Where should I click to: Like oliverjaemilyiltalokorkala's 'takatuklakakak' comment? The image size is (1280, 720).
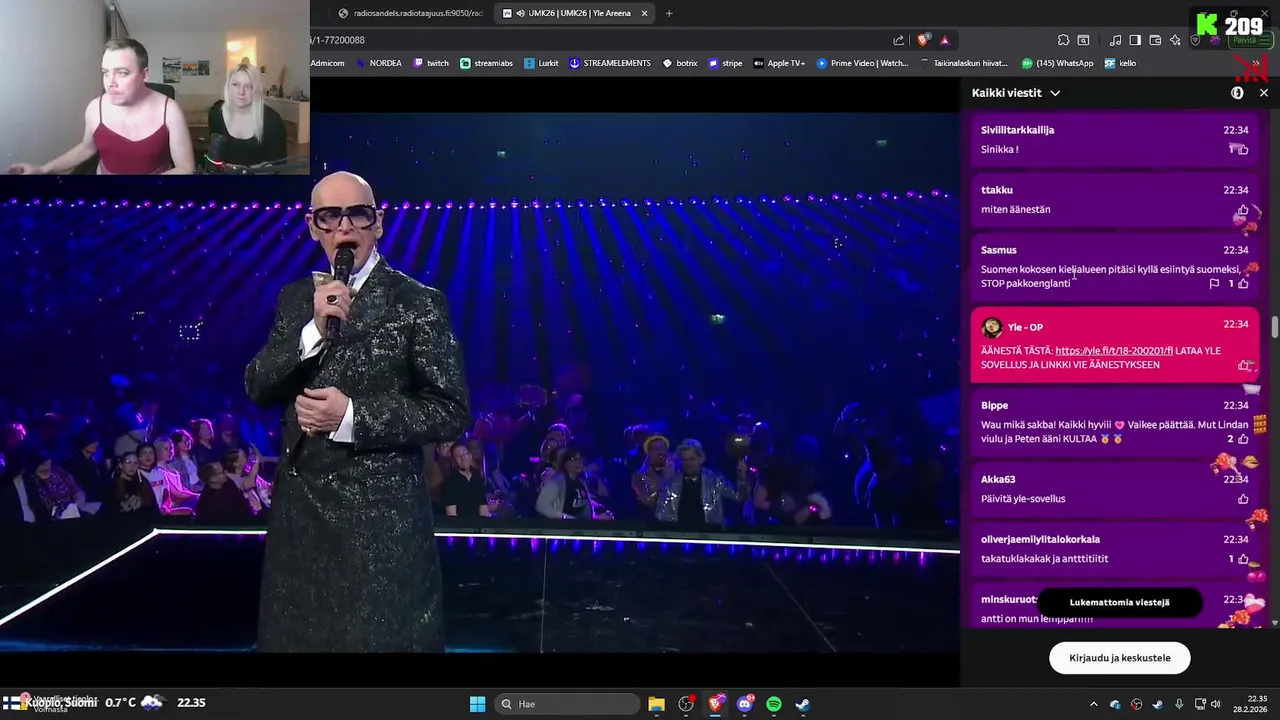coord(1243,559)
